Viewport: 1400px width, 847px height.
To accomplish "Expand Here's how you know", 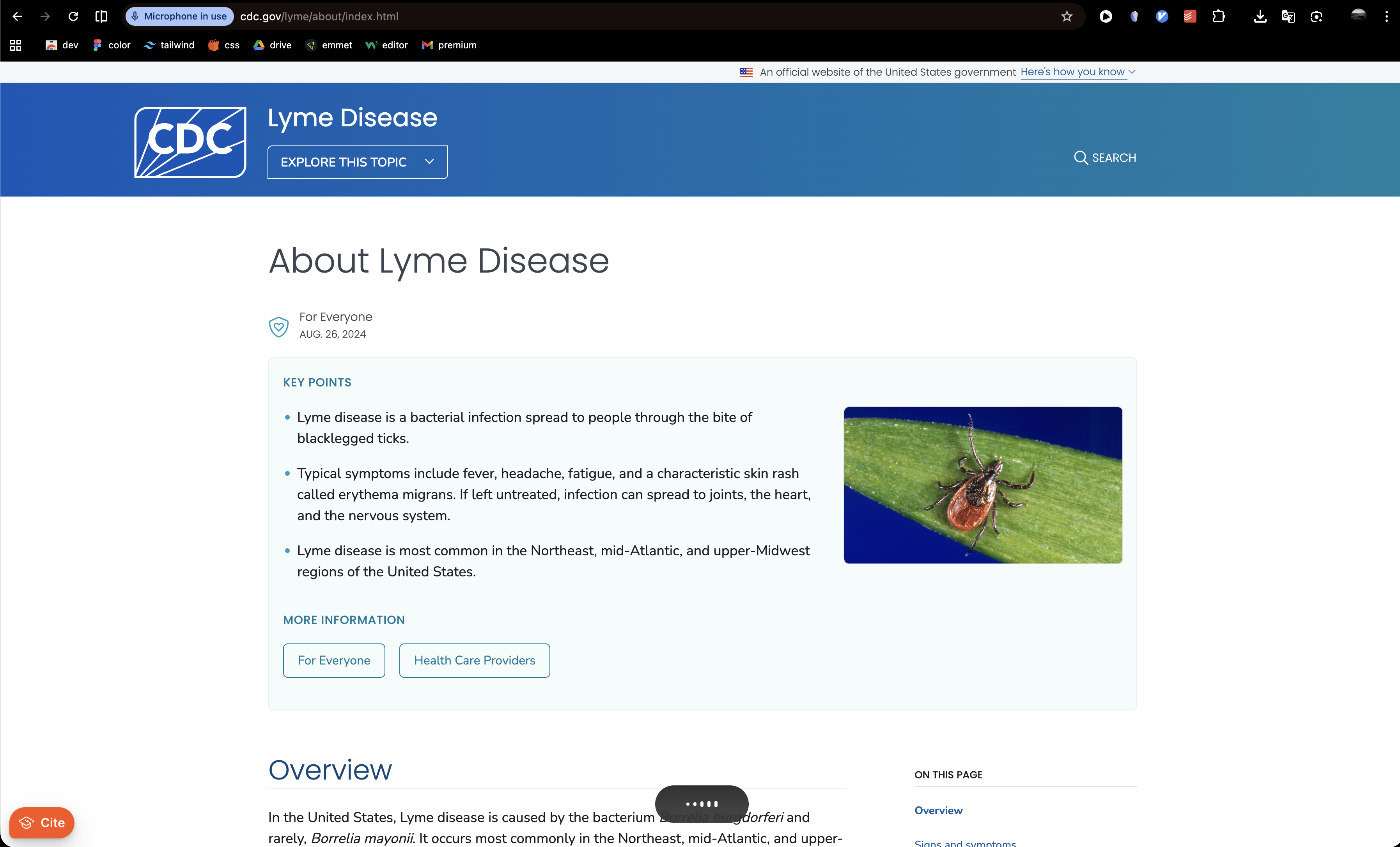I will pos(1077,72).
